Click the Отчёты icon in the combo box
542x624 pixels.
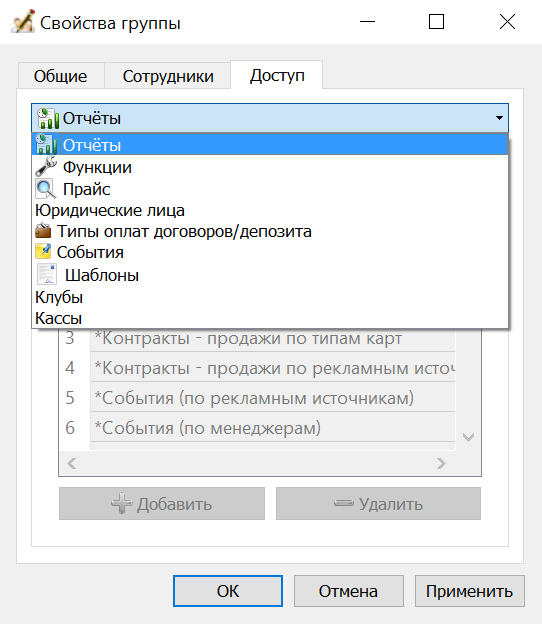click(48, 118)
